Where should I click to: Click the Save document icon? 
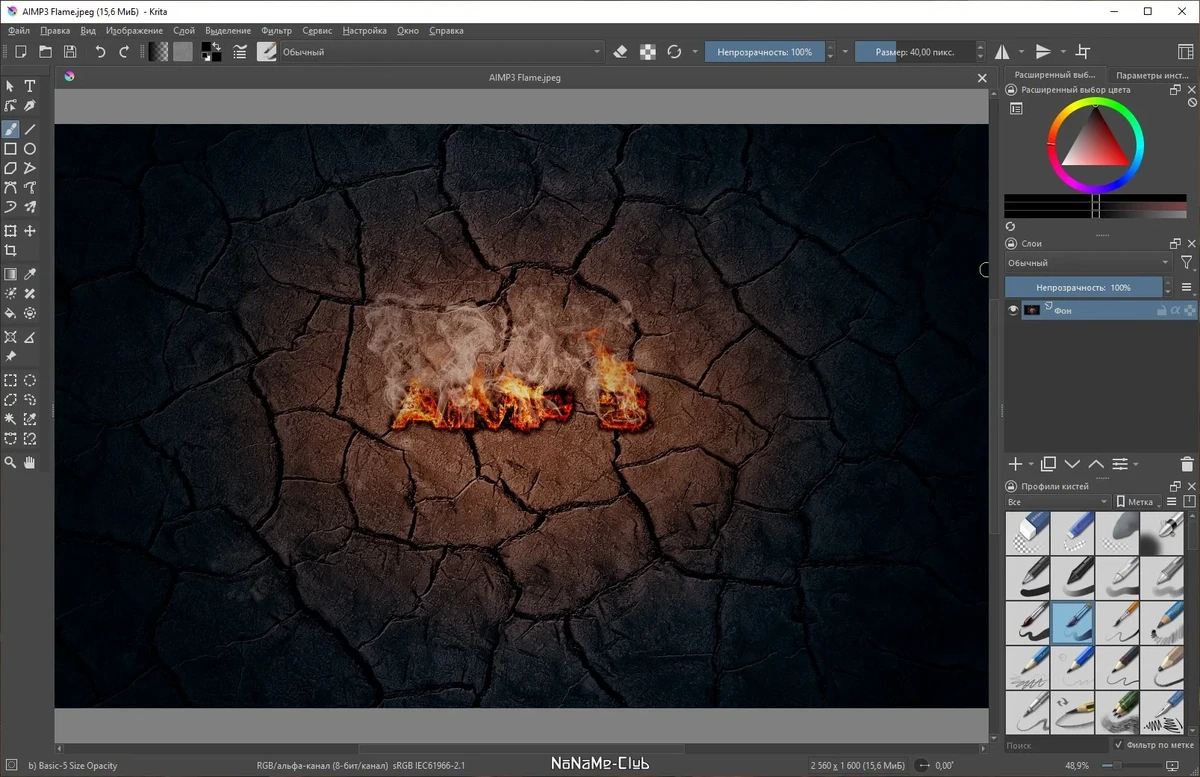69,51
